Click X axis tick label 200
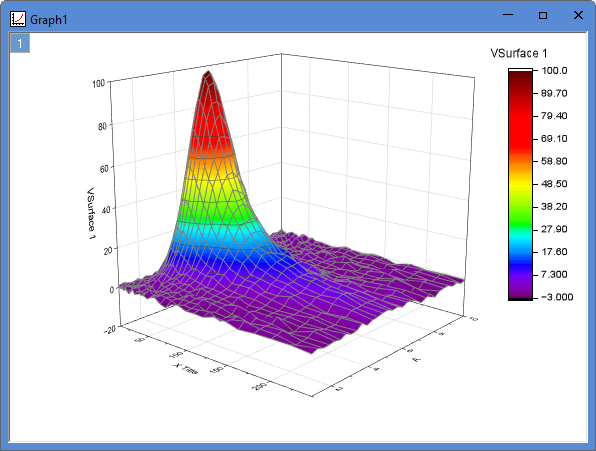 (x=260, y=386)
